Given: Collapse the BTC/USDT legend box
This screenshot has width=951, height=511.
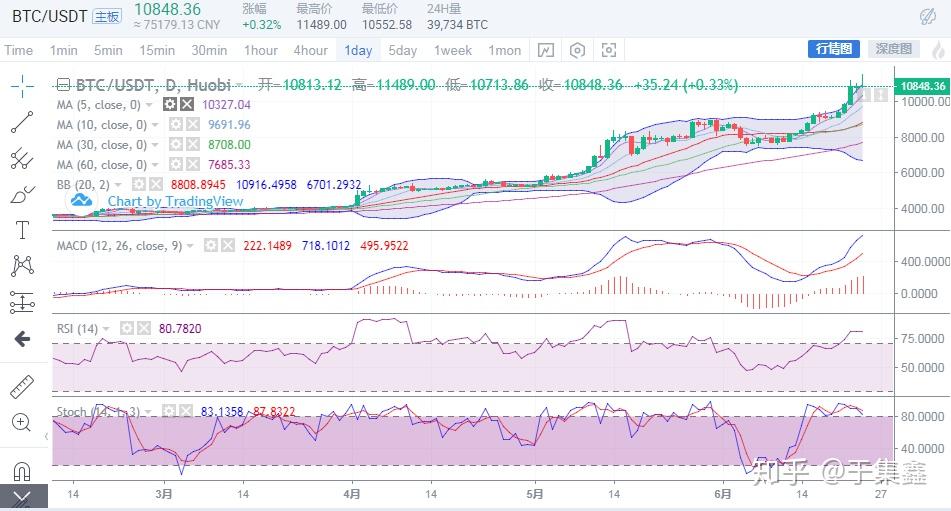Looking at the screenshot, I should pos(62,84).
